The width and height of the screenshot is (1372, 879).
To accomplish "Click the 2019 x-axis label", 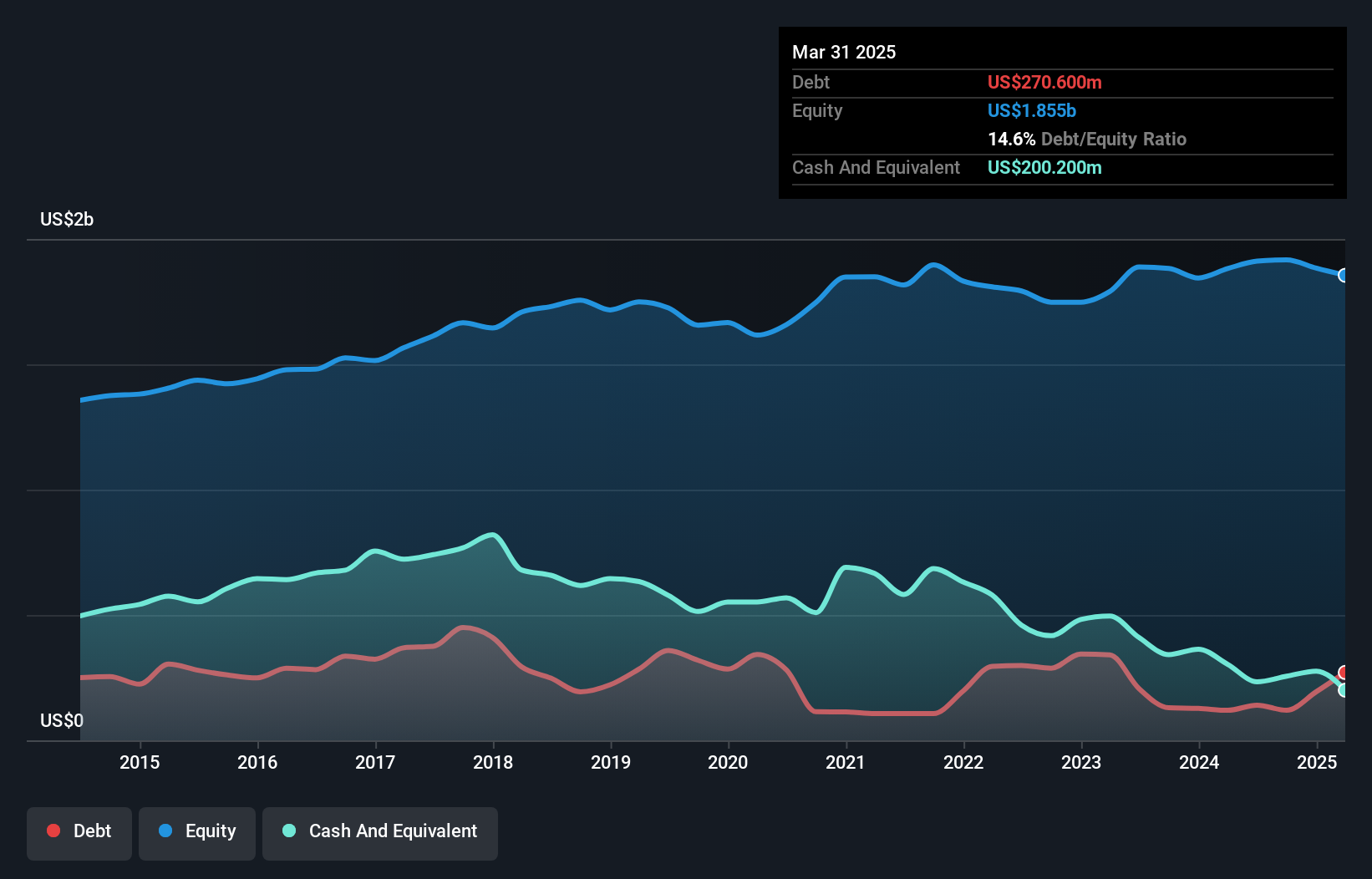I will click(x=611, y=762).
